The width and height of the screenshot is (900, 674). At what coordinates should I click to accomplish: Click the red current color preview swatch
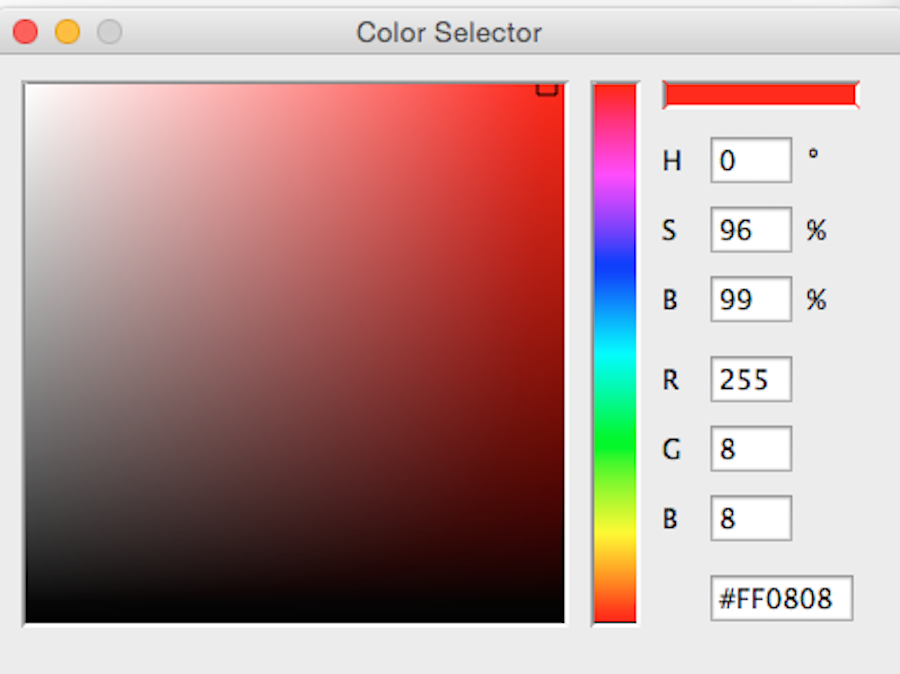760,95
